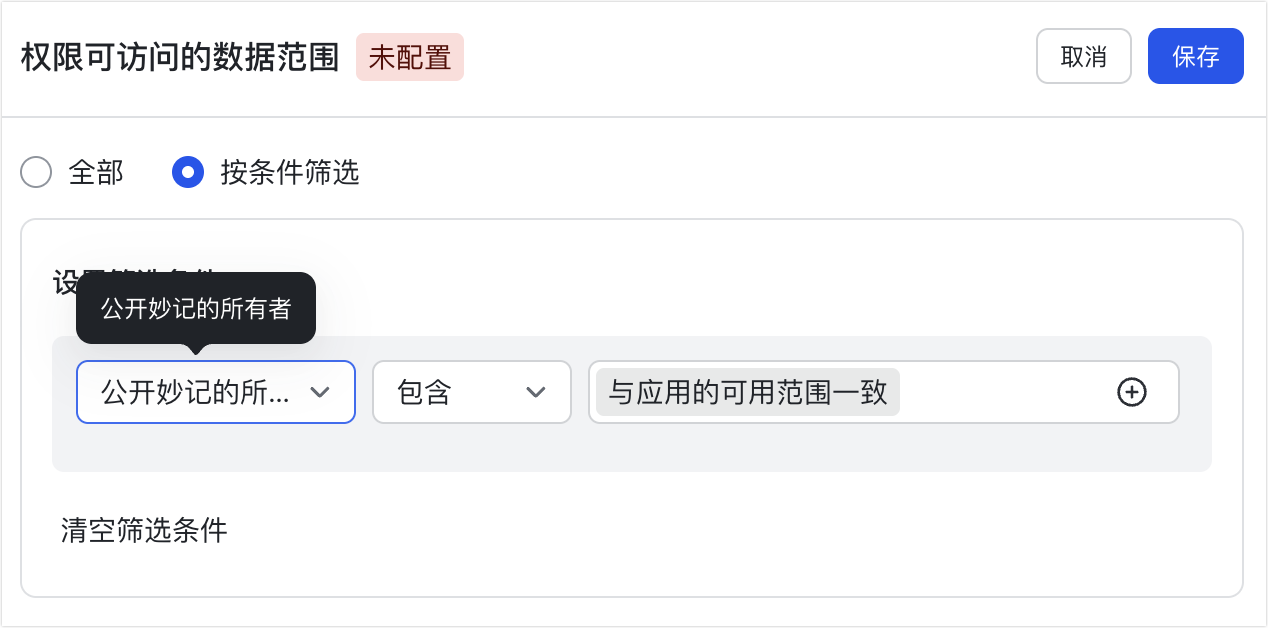1268x628 pixels.
Task: Click the 权限可访问的数据范围 title
Action: pos(181,58)
